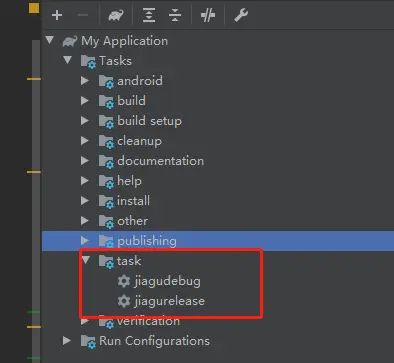Expand the android task group arrow
394x363 pixels.
point(85,80)
